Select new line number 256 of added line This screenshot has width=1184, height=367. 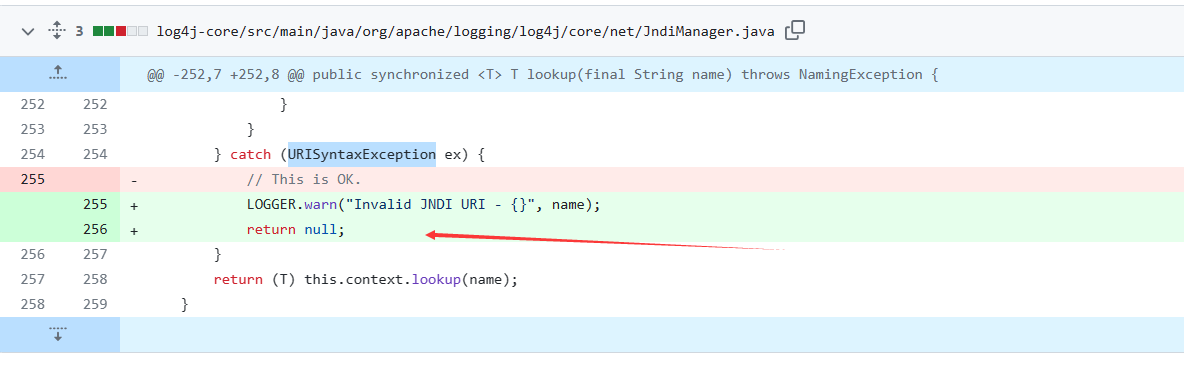click(95, 230)
